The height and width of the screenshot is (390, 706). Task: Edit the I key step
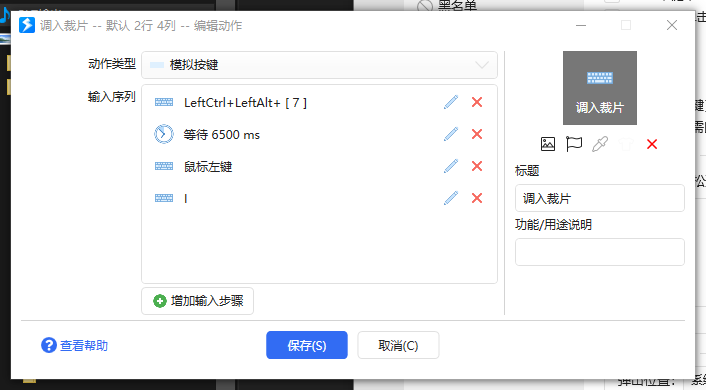pos(451,198)
